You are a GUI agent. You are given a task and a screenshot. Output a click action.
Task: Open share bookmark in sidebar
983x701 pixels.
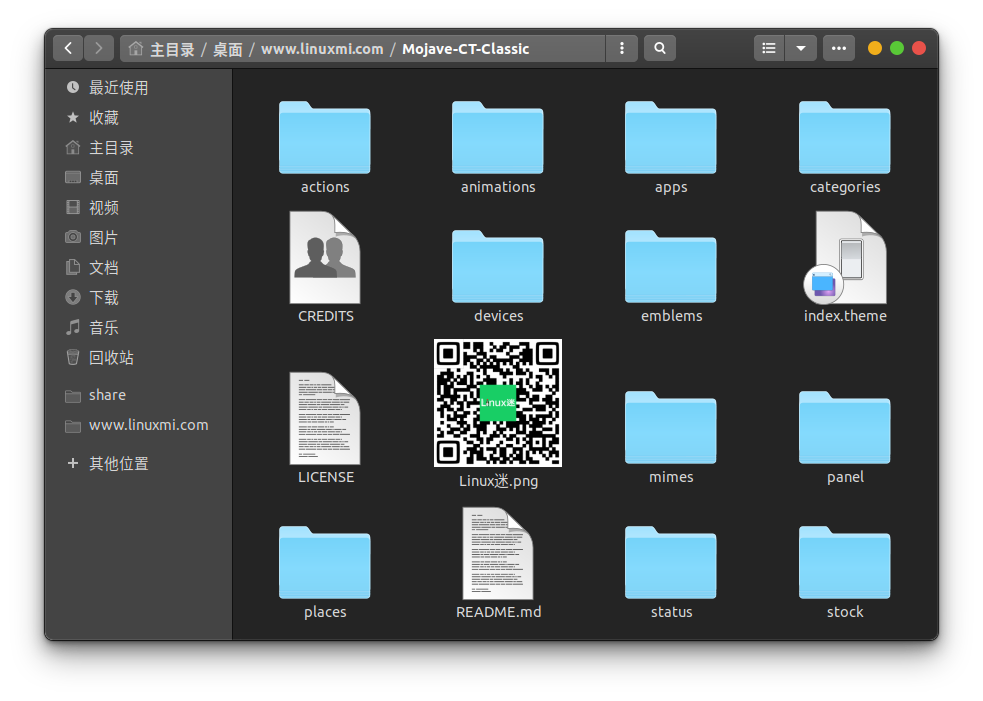139,395
